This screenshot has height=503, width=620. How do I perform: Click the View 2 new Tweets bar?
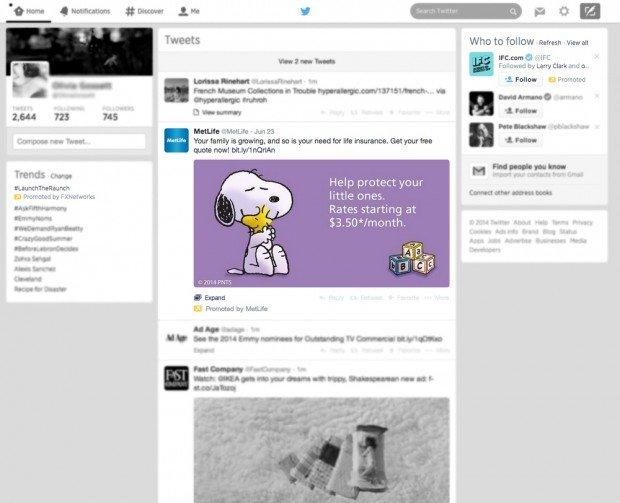307,61
